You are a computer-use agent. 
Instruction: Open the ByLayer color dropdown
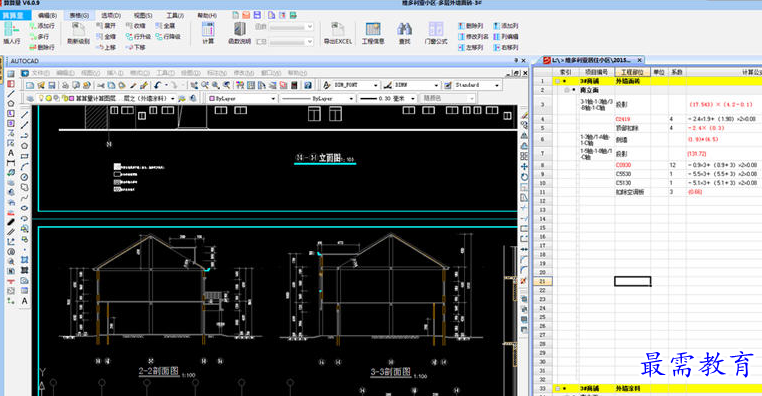click(242, 98)
